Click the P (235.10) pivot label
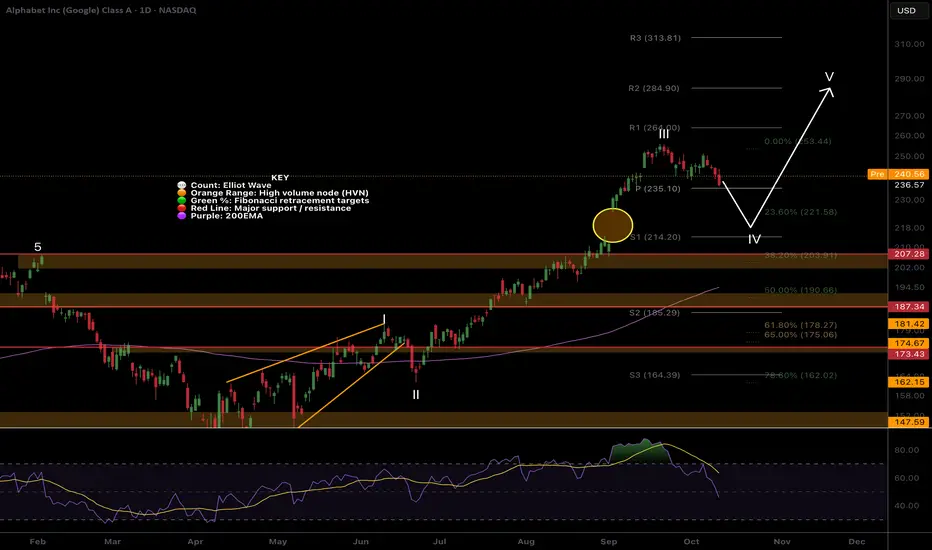The width and height of the screenshot is (932, 550). tap(657, 188)
